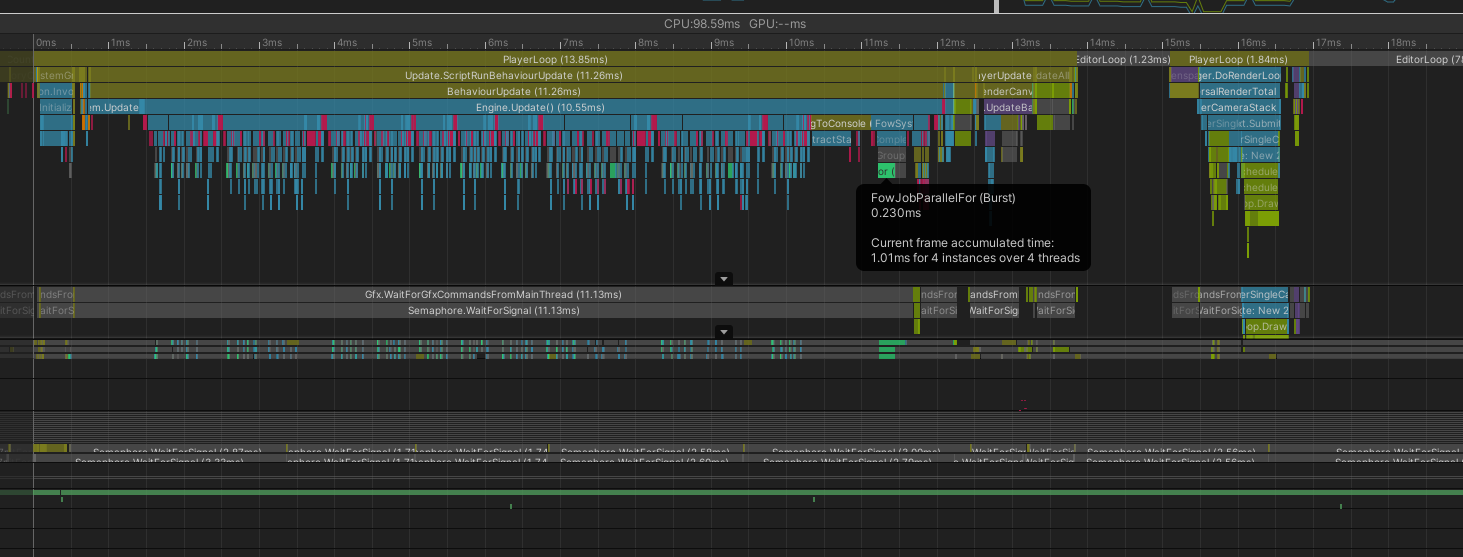Collapse main thread section with upper arrow
This screenshot has height=557, width=1463.
(725, 279)
